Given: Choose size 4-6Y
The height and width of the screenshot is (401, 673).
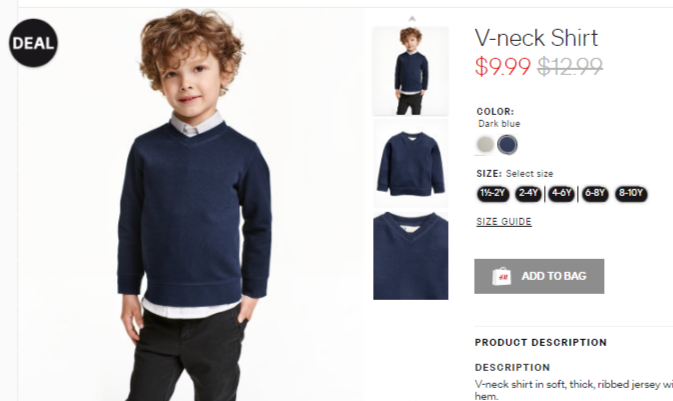Looking at the screenshot, I should (x=561, y=194).
